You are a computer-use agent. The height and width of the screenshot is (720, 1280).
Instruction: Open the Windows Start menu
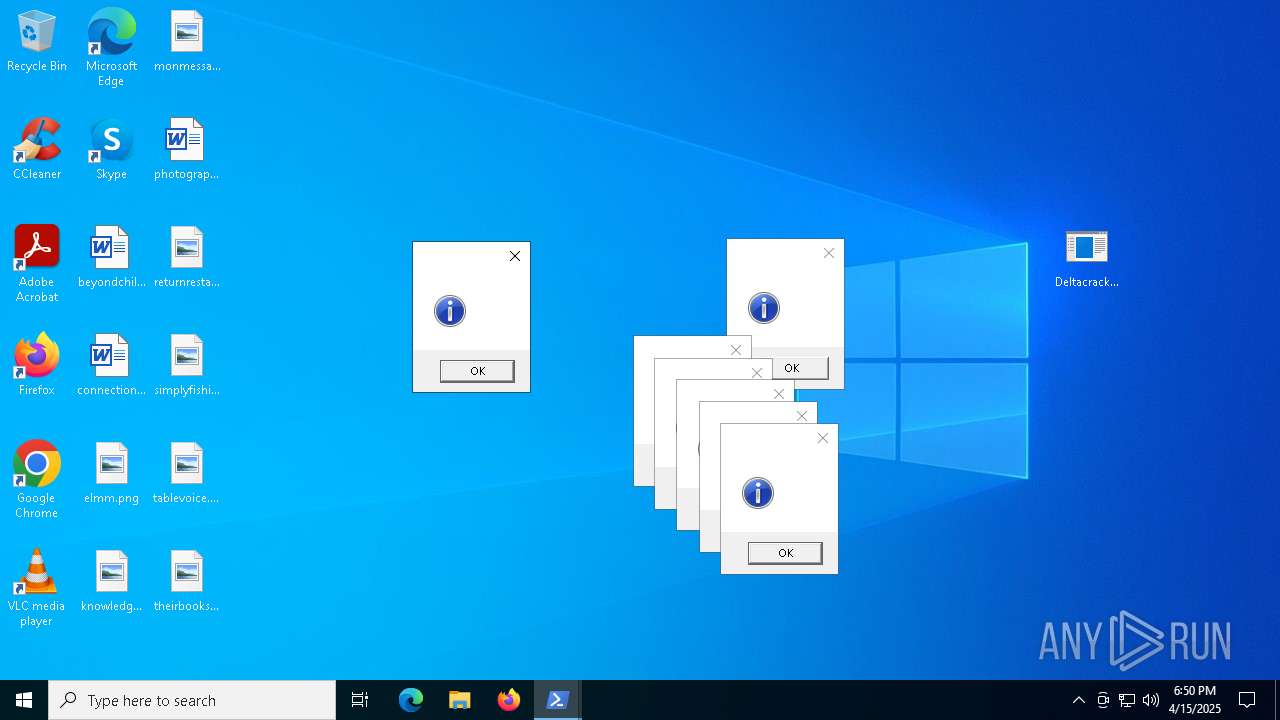click(24, 700)
